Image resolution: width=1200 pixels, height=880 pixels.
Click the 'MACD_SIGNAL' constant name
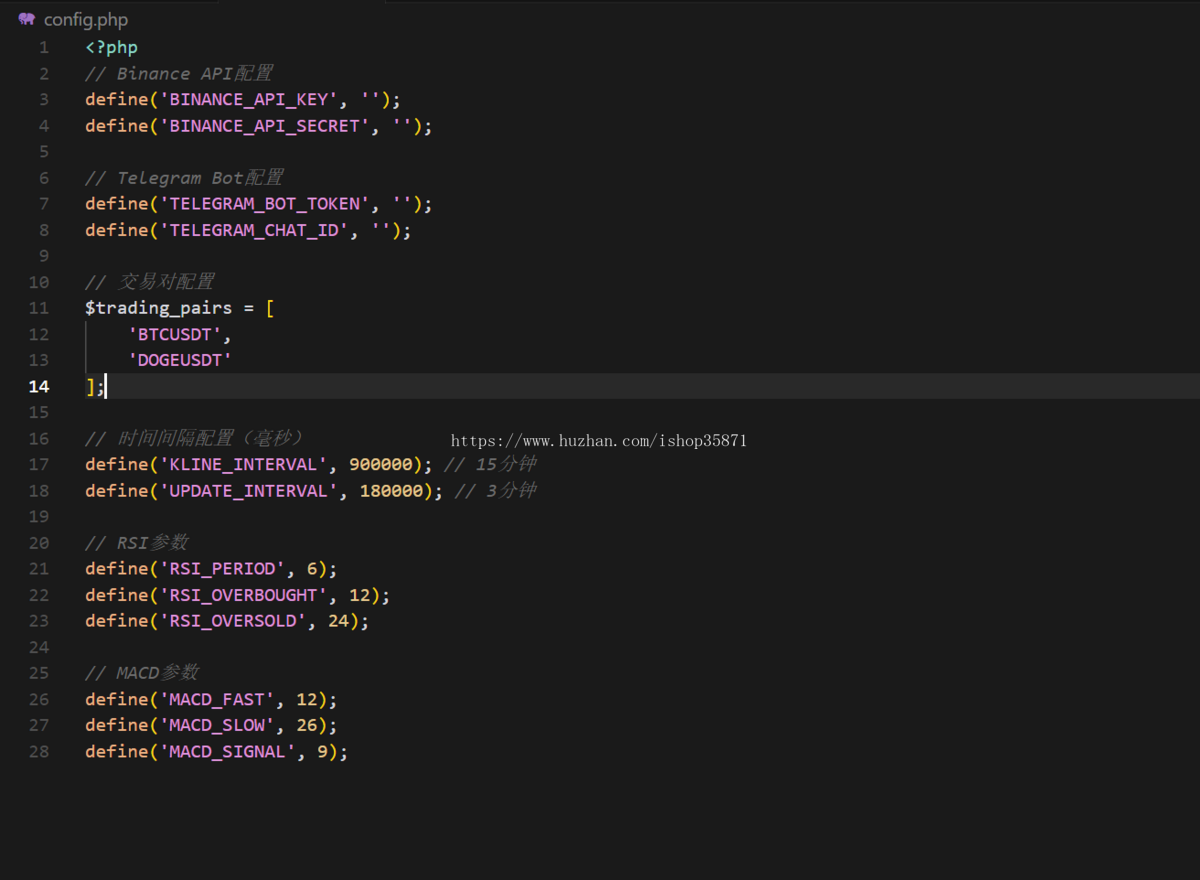click(228, 751)
